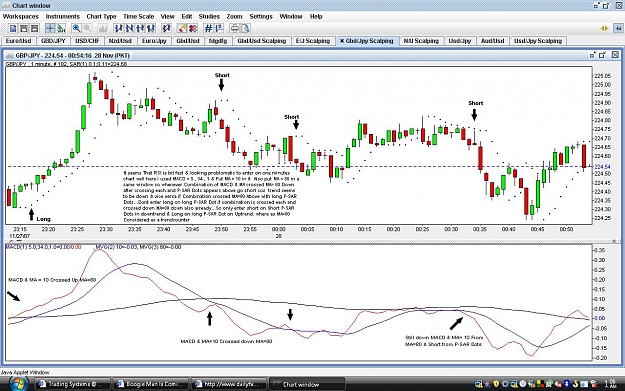This screenshot has height=391, width=625.
Task: Click the grayed zoom out magnifier icon
Action: 87,28
